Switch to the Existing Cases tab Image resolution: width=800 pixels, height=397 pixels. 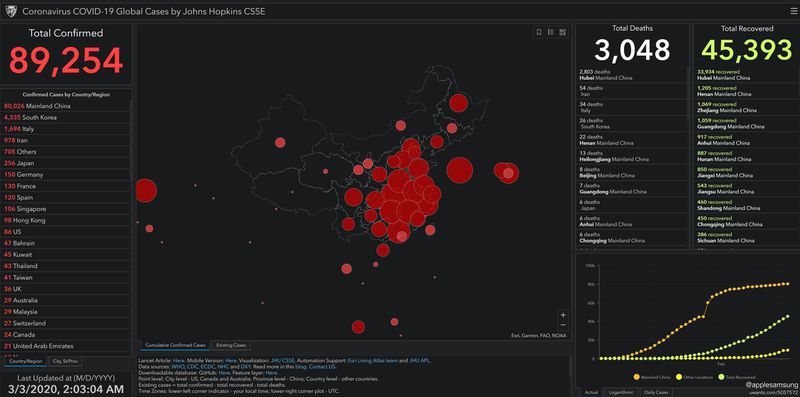(x=231, y=345)
